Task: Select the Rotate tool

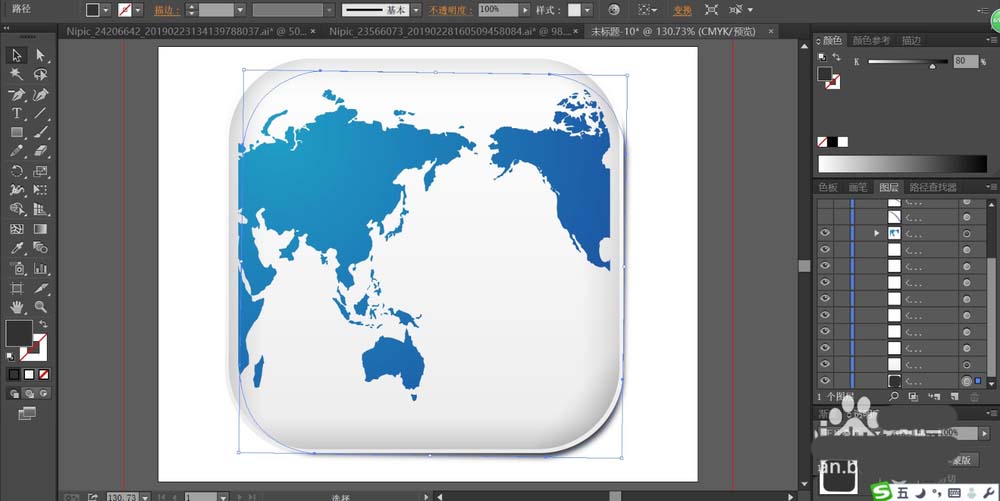Action: coord(17,171)
